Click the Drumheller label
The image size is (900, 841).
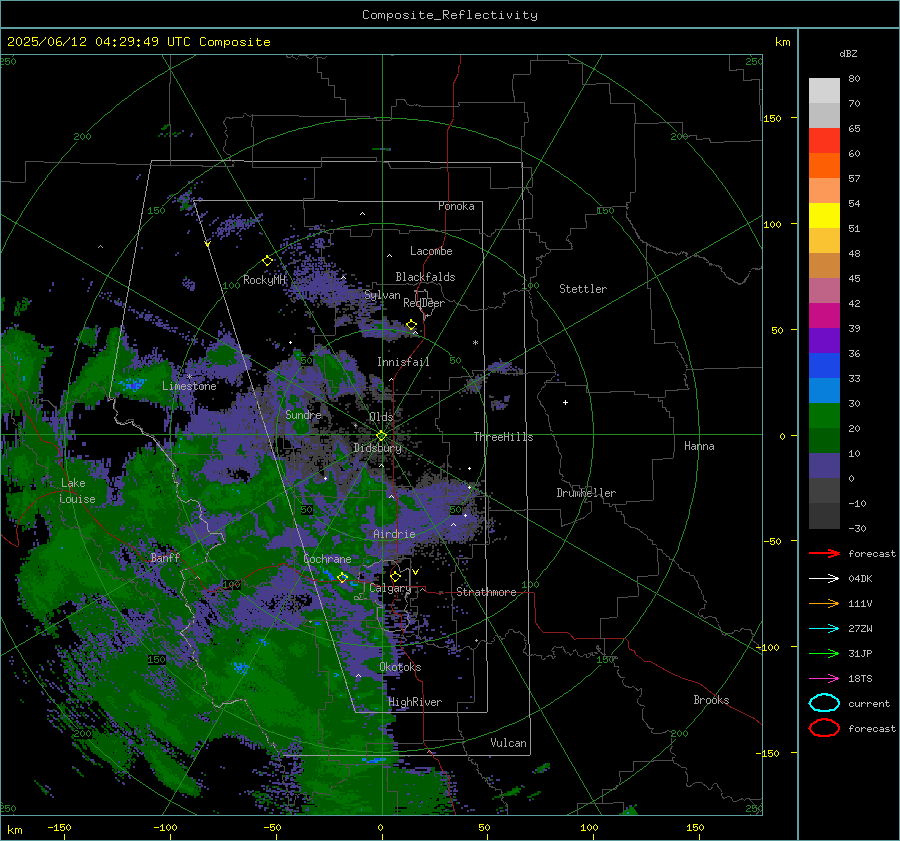pos(586,493)
